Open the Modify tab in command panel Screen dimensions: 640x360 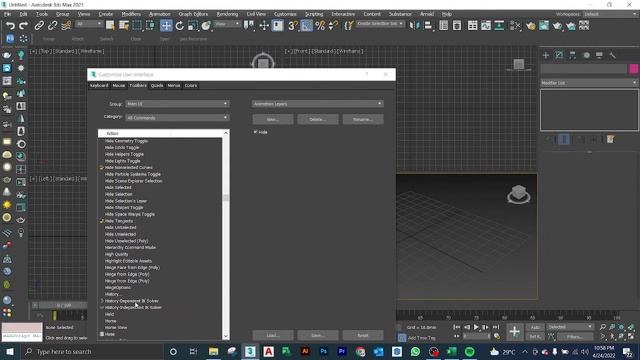559,55
